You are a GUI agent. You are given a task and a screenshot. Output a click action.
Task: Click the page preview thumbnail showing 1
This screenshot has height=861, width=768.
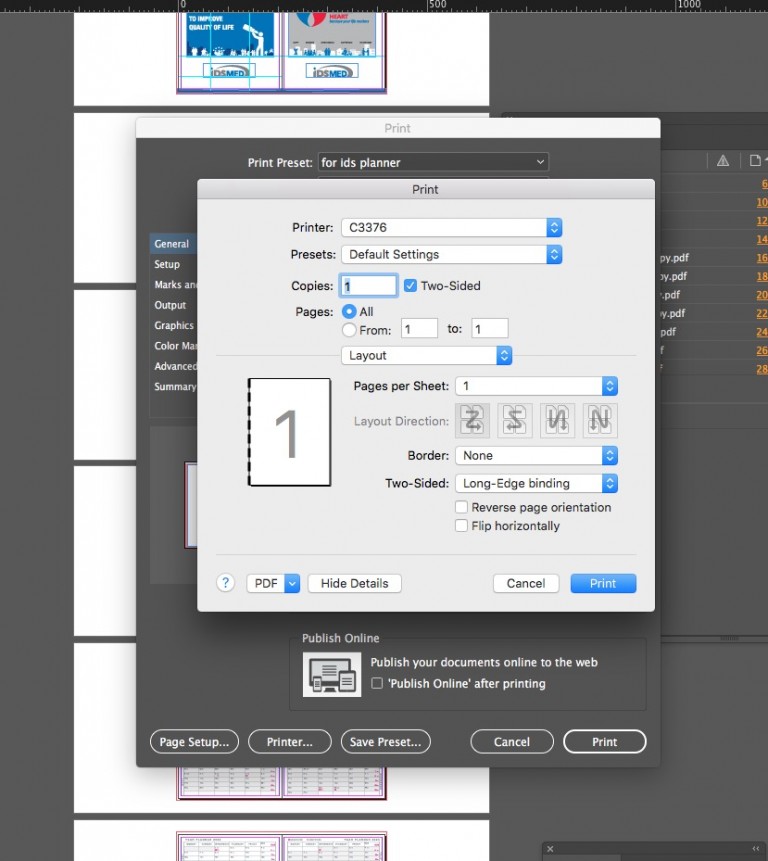[x=289, y=433]
